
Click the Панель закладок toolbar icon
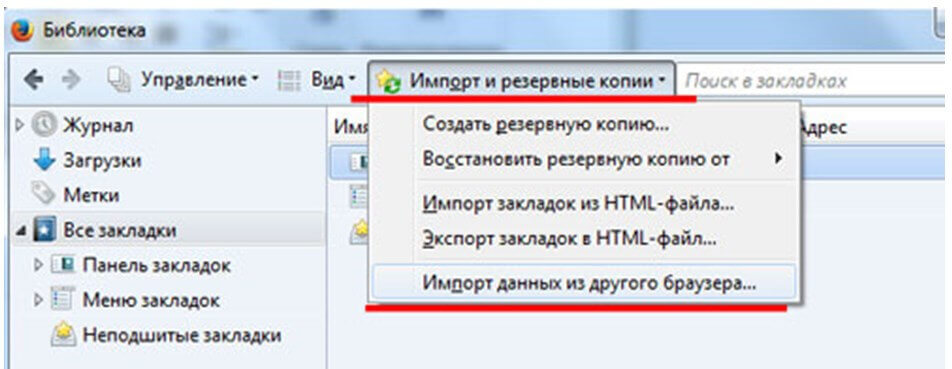(63, 265)
